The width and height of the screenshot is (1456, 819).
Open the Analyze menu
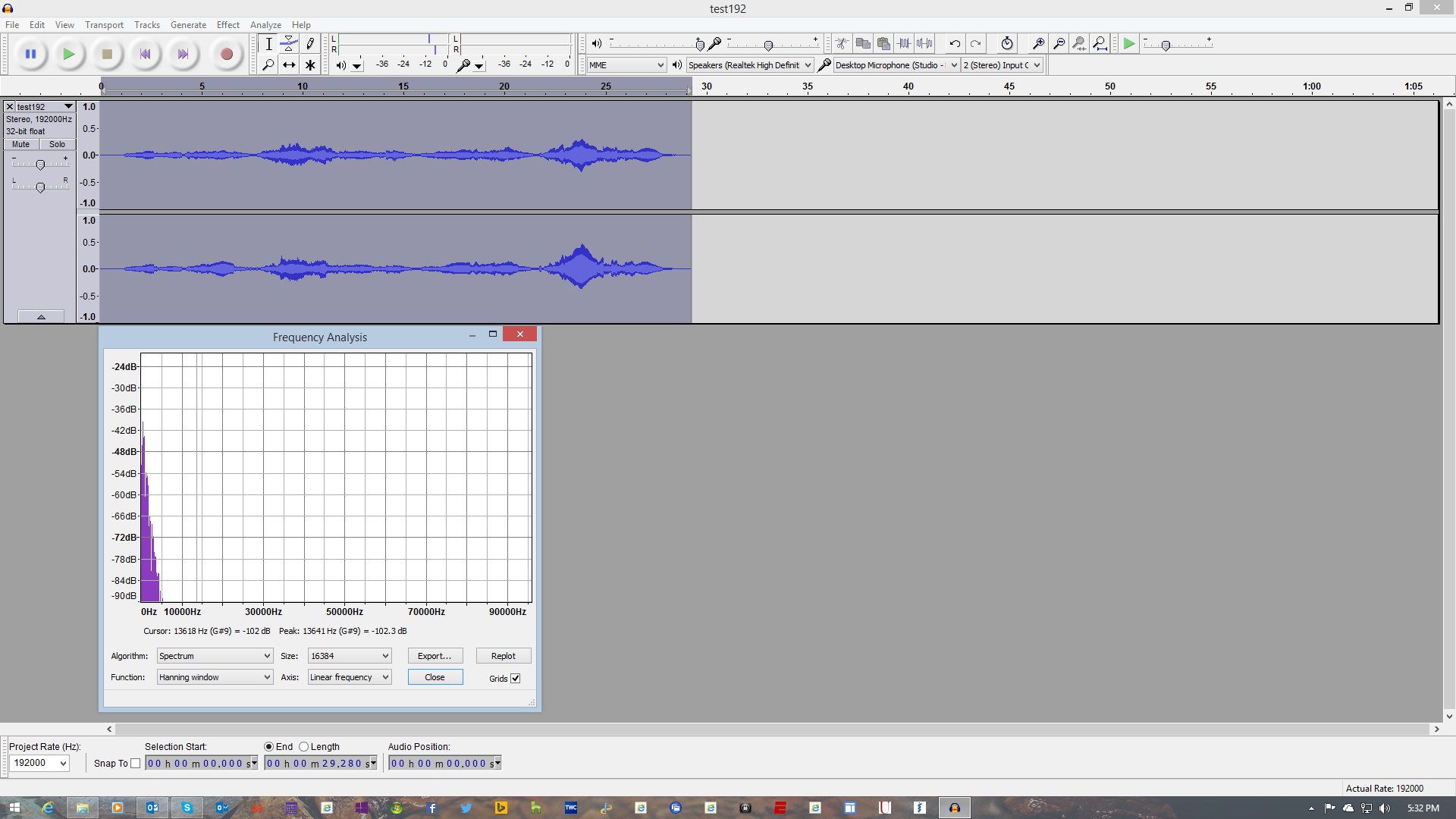coord(265,24)
